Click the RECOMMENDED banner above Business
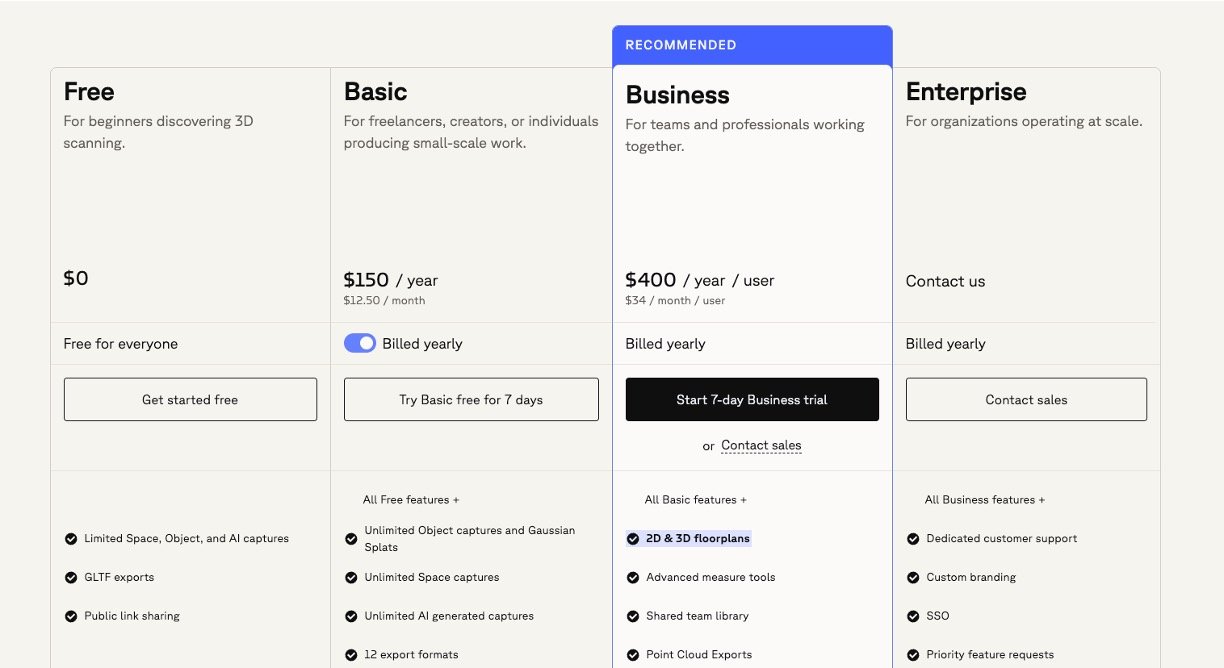 [752, 45]
